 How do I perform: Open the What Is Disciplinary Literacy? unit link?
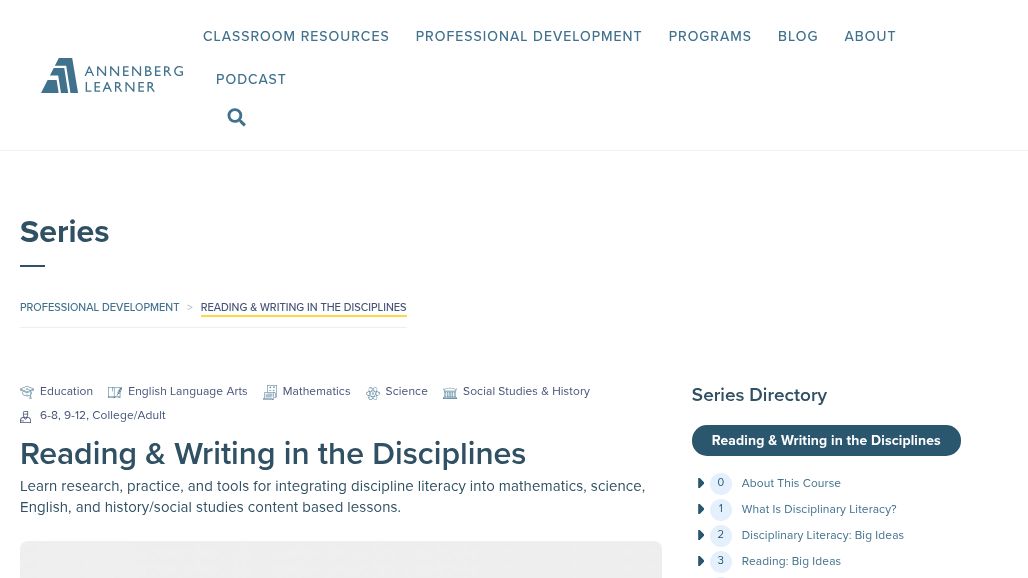point(818,510)
